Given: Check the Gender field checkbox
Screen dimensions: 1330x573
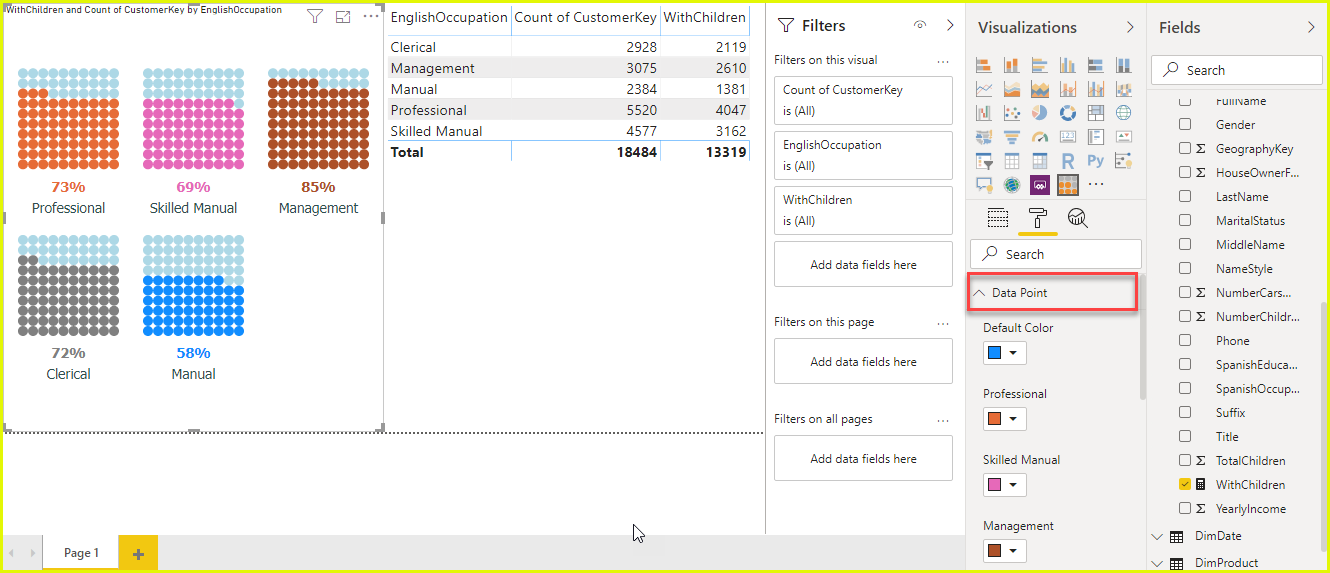Looking at the screenshot, I should tap(1185, 125).
